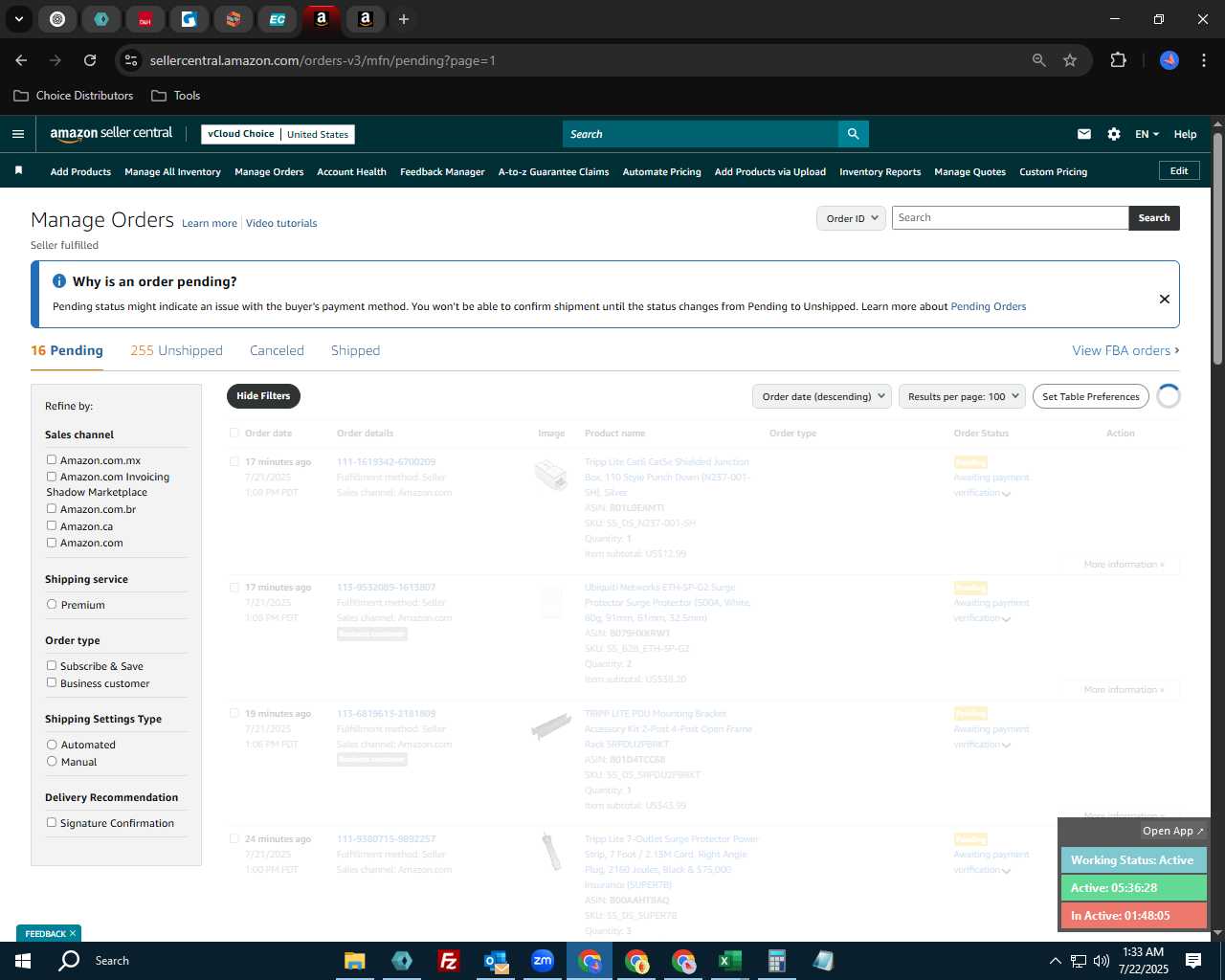The height and width of the screenshot is (980, 1225).
Task: Switch to the 255 Unshipped tab
Action: [176, 350]
